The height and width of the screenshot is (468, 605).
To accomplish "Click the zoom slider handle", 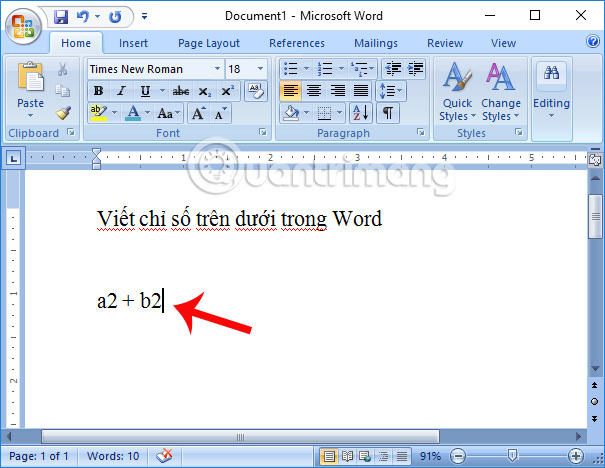I will click(512, 456).
